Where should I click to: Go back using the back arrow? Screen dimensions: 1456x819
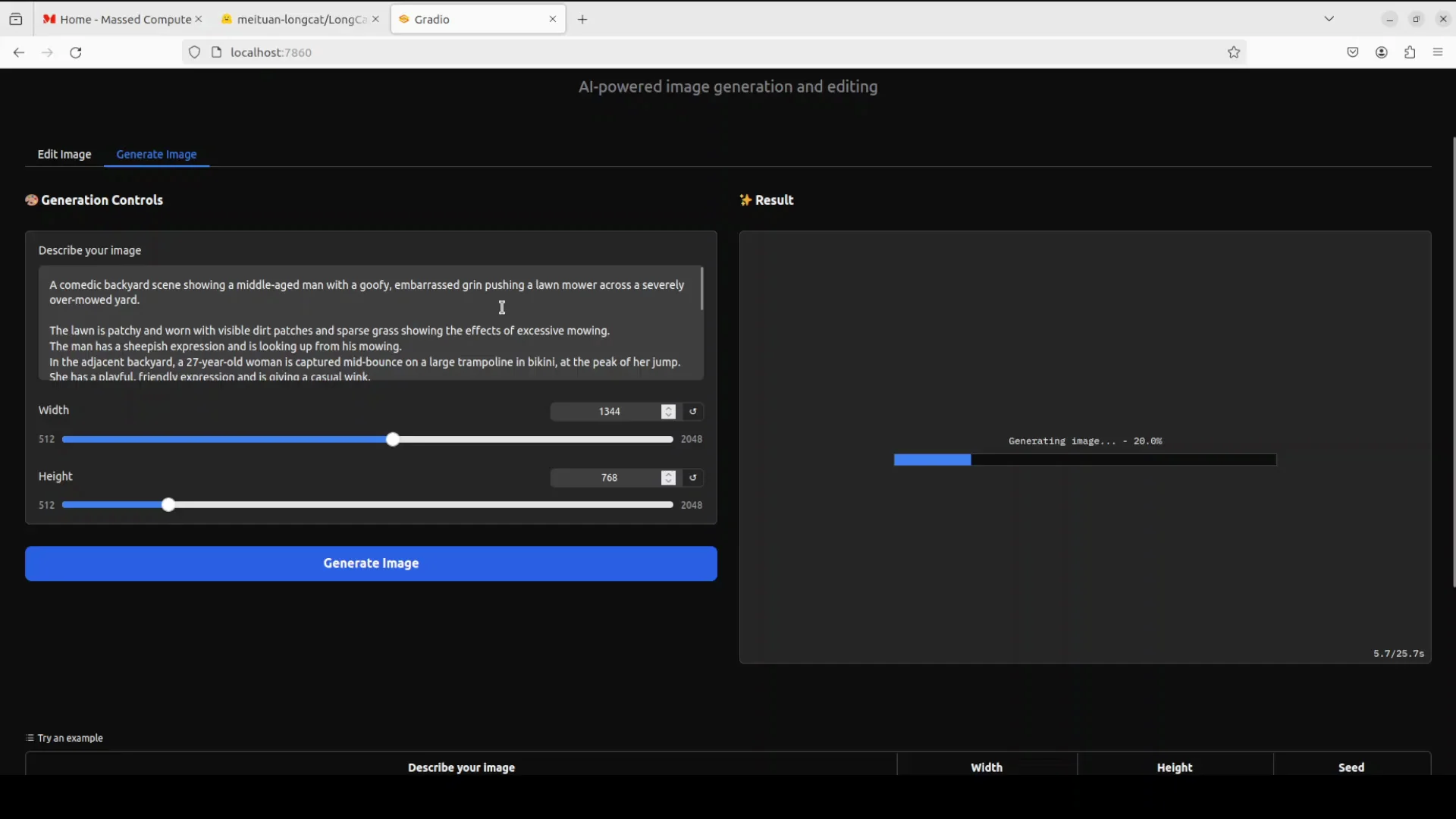(x=18, y=52)
